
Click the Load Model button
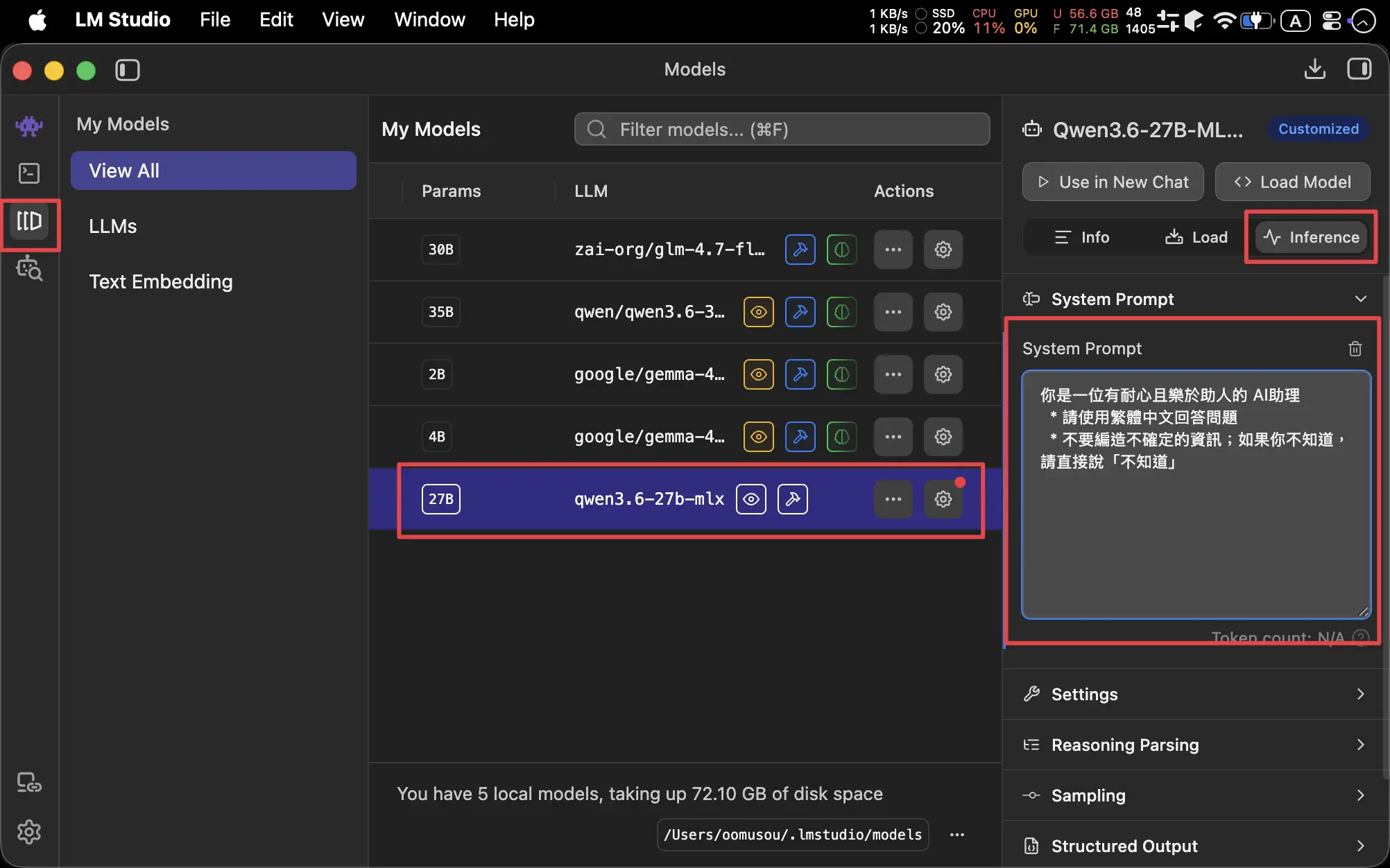1293,182
